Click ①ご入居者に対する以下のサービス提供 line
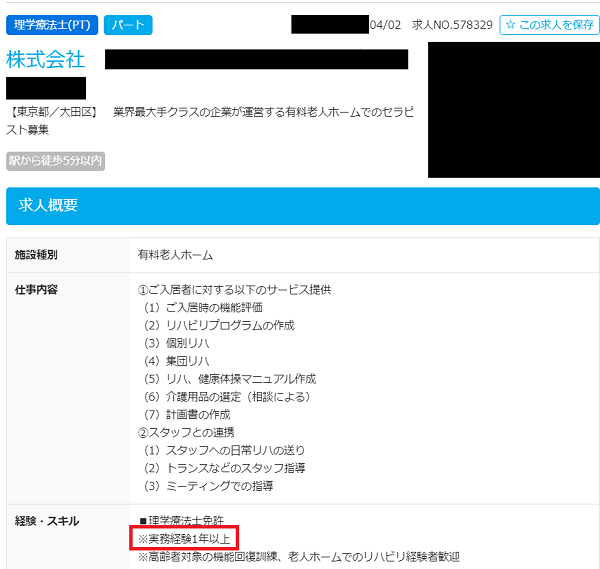 [x=234, y=290]
